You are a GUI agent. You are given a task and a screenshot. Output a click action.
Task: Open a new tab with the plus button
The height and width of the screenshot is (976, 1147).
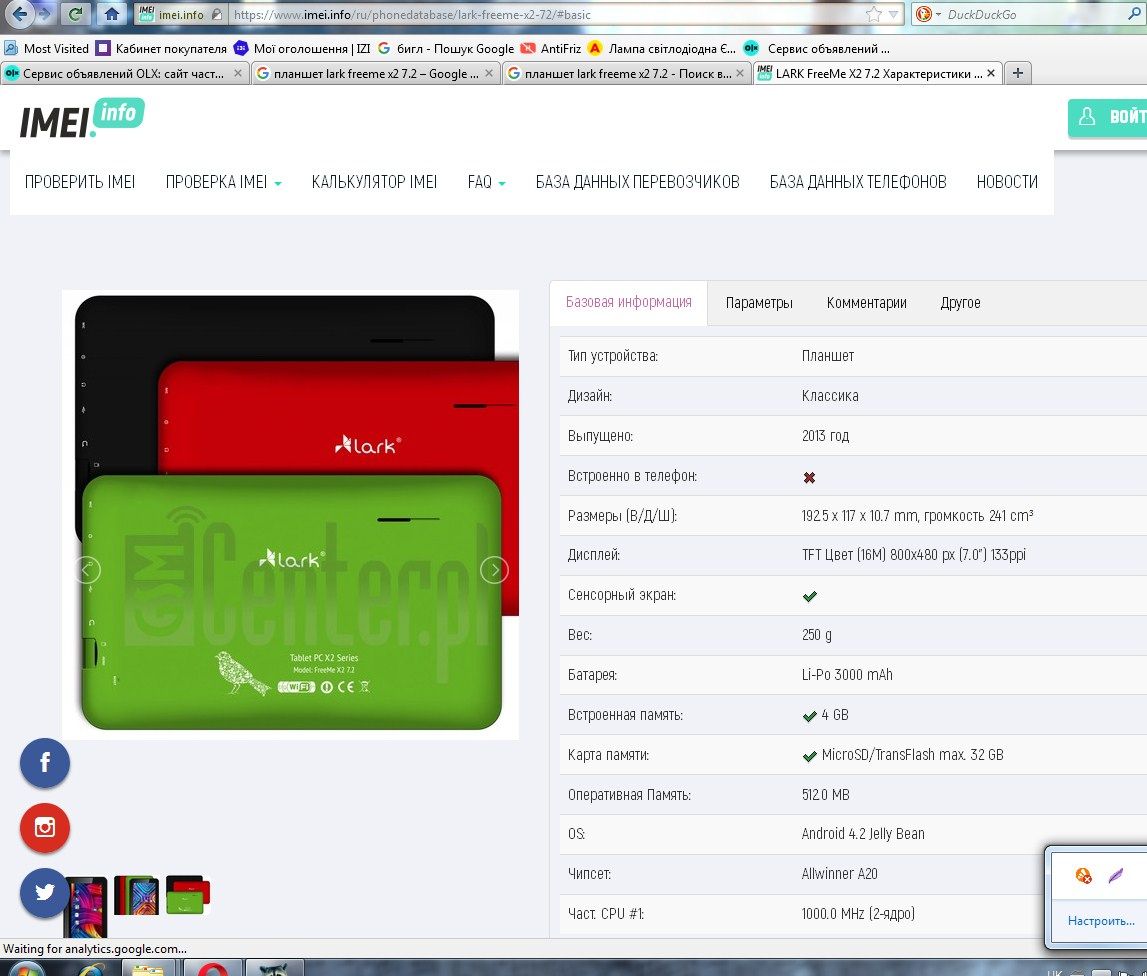click(x=1018, y=73)
